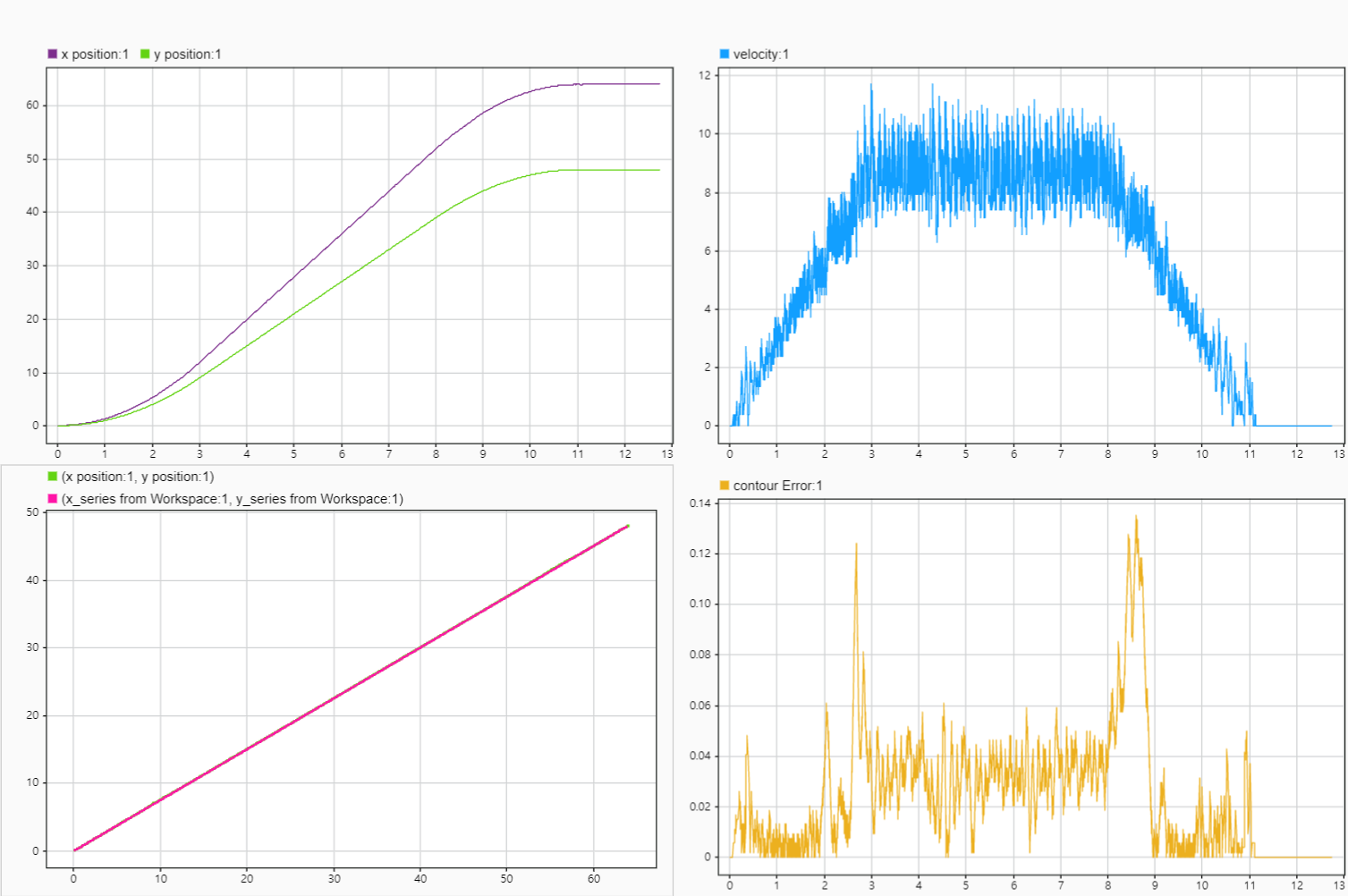1348x896 pixels.
Task: Click the tallest contour error peak
Action: click(x=1136, y=519)
